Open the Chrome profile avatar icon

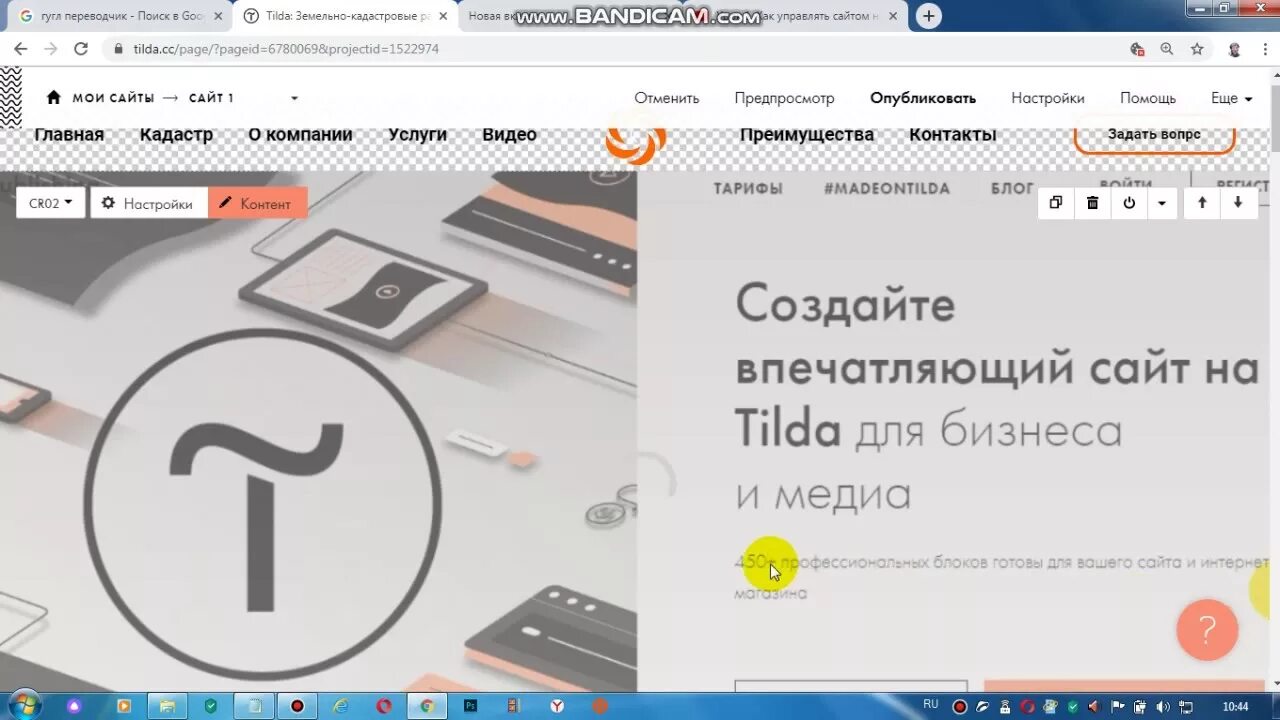[x=1234, y=49]
